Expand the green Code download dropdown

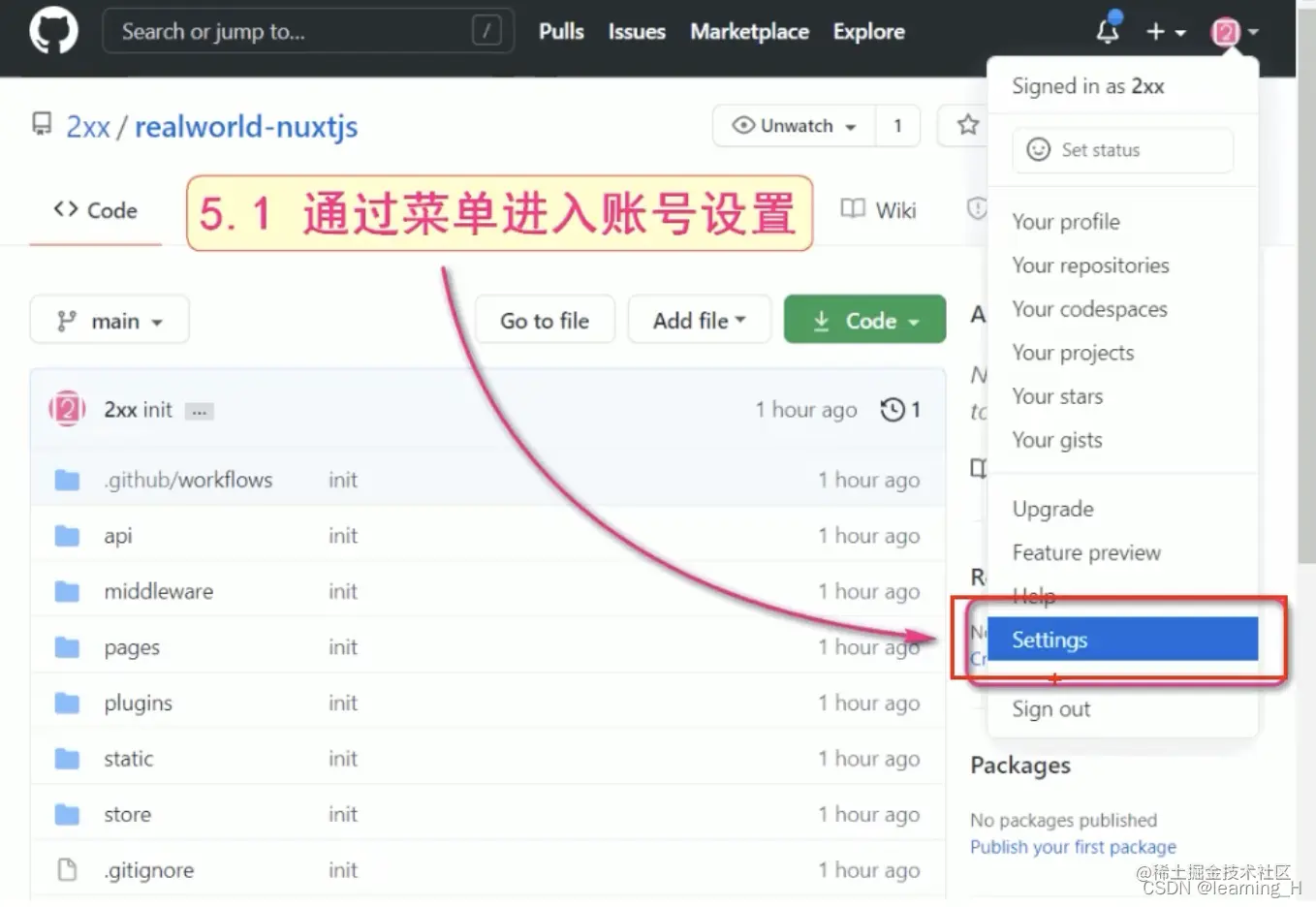click(x=864, y=321)
